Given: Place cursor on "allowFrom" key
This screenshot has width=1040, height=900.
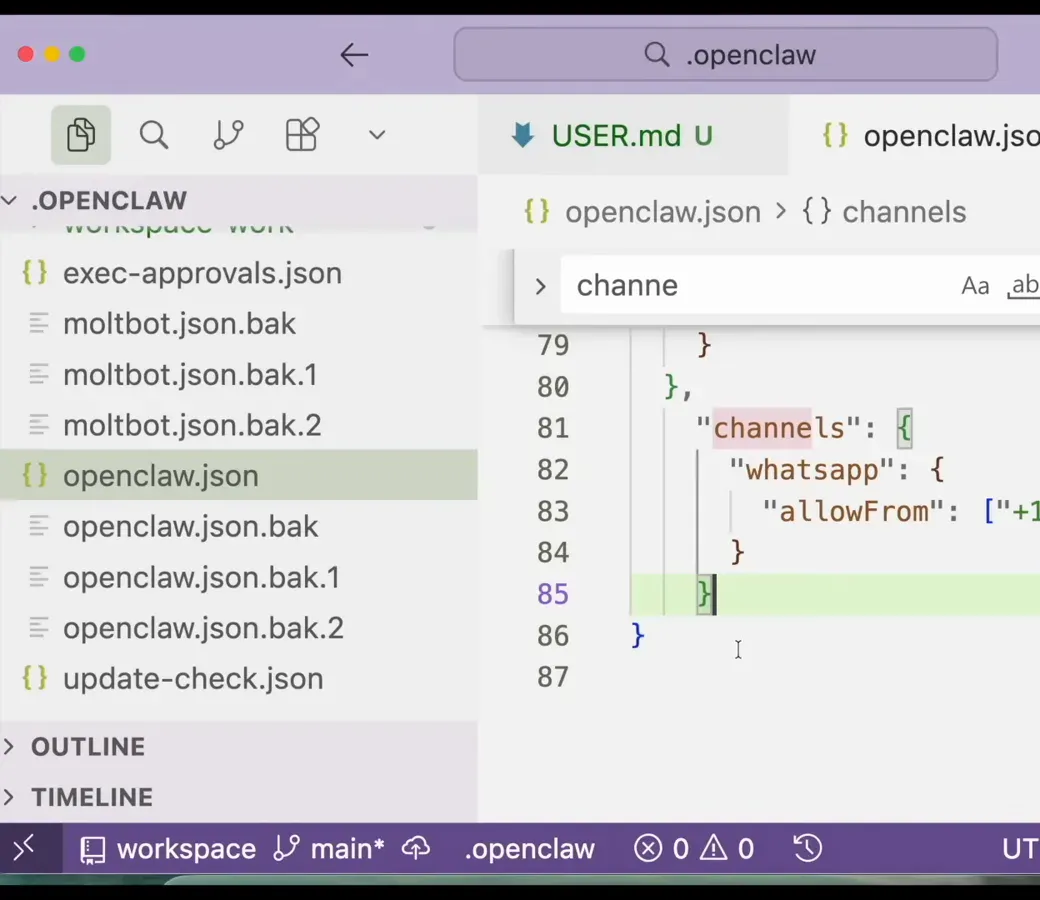Looking at the screenshot, I should pyautogui.click(x=854, y=511).
